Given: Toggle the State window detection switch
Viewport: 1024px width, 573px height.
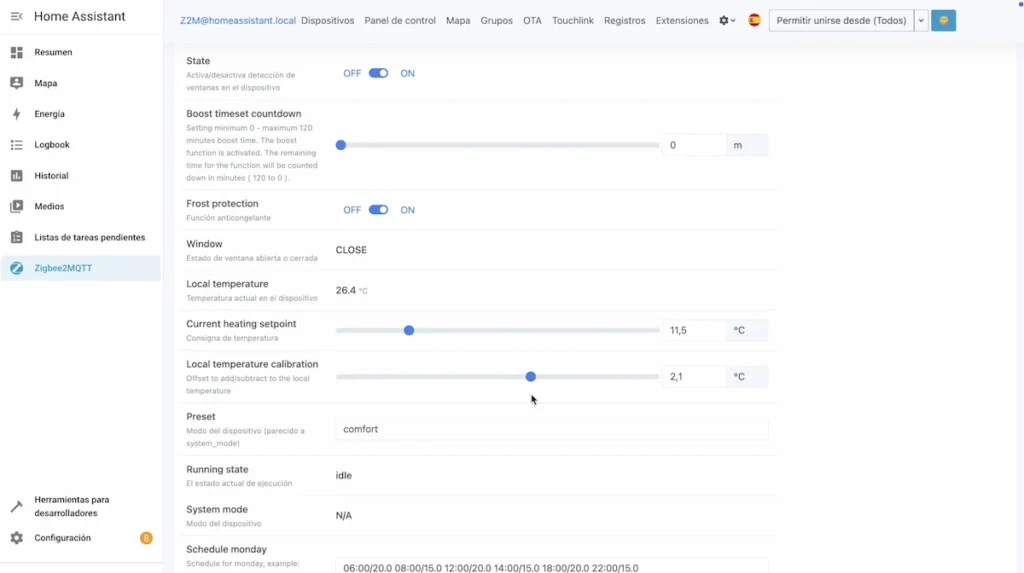Looking at the screenshot, I should click(x=378, y=73).
